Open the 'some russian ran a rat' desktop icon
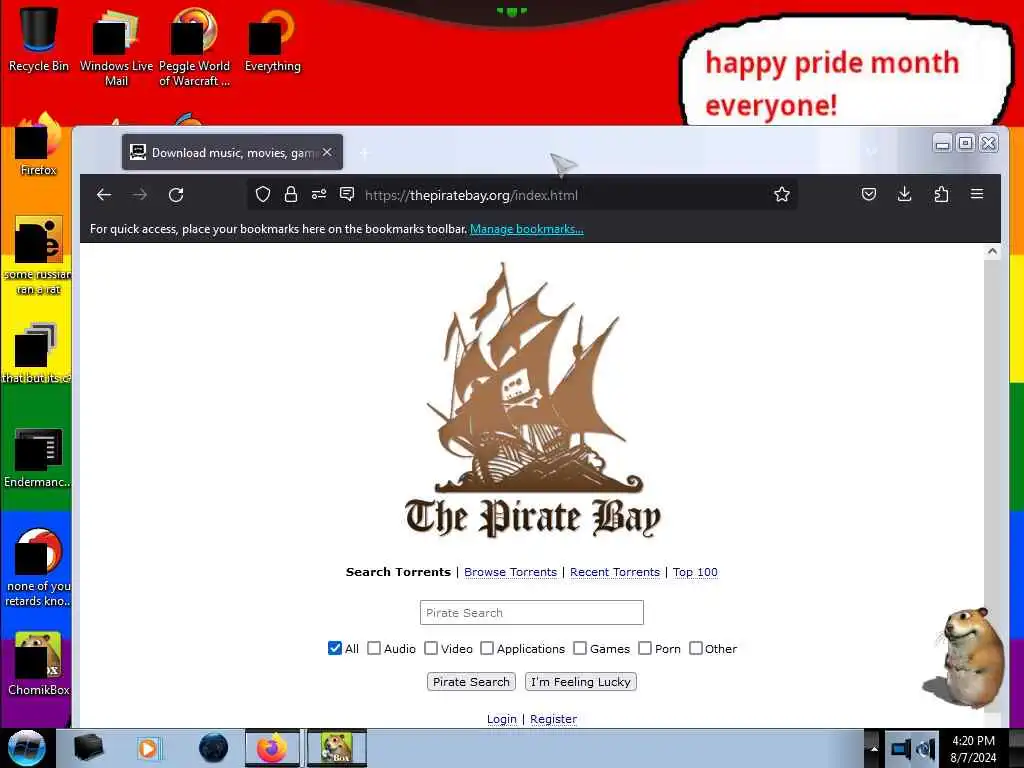 coord(39,255)
